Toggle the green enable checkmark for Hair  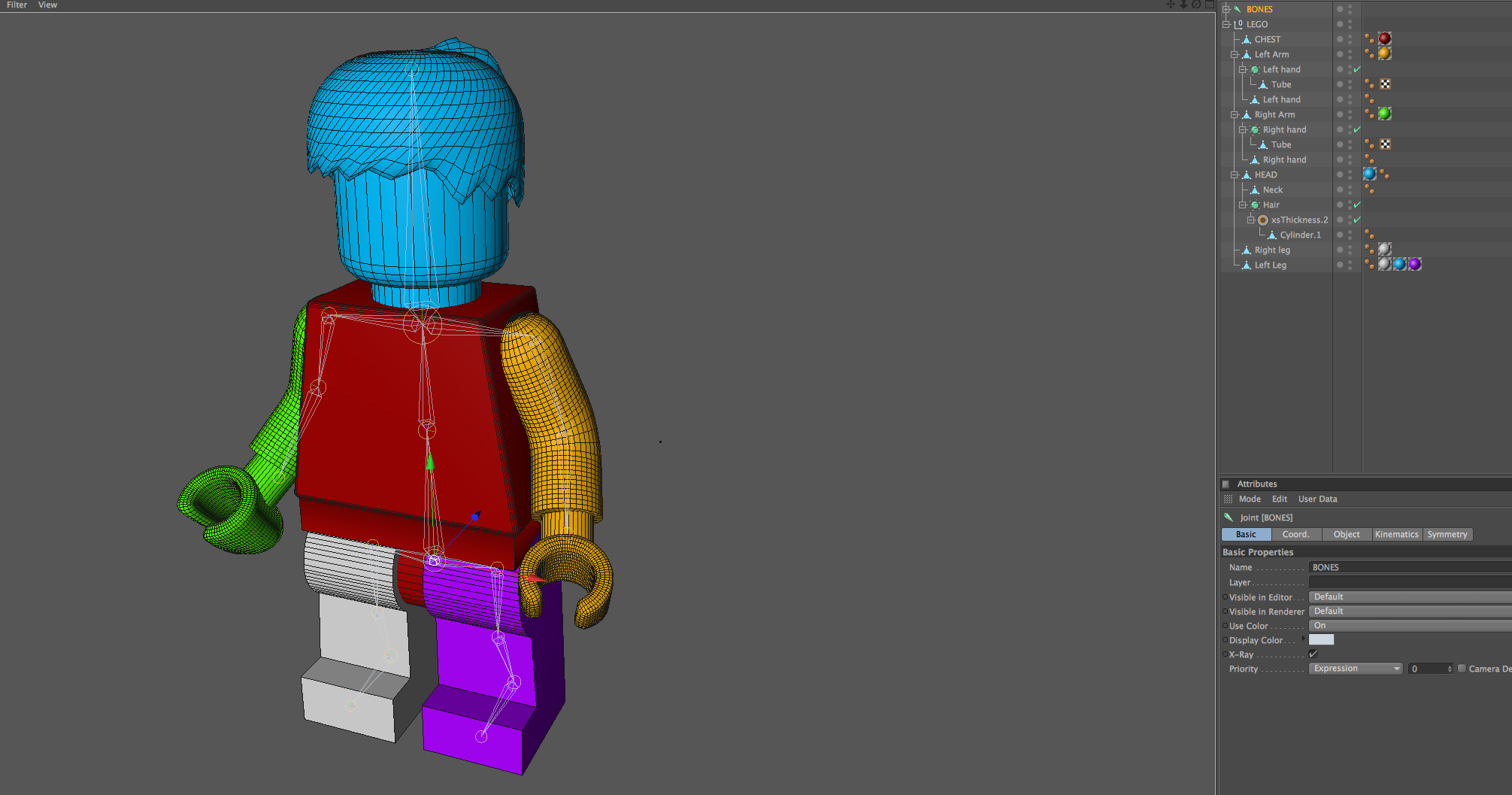pyautogui.click(x=1357, y=205)
